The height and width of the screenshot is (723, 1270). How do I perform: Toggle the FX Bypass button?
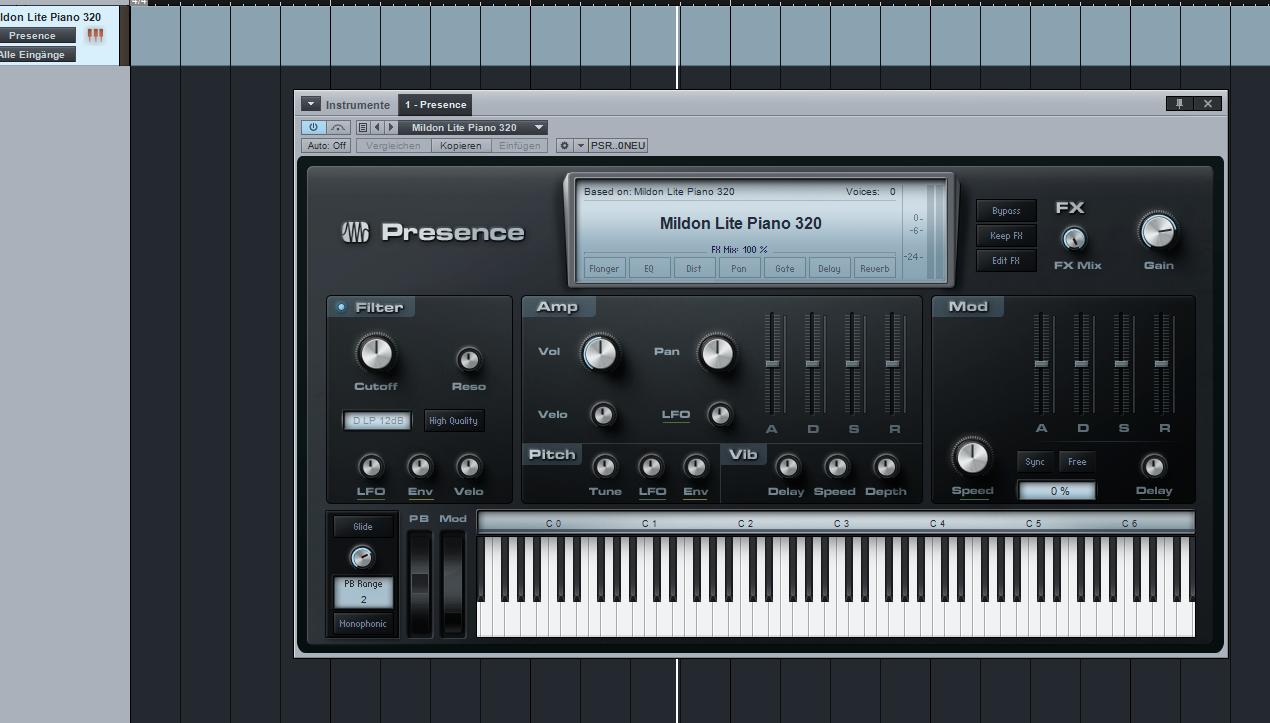click(x=1006, y=211)
